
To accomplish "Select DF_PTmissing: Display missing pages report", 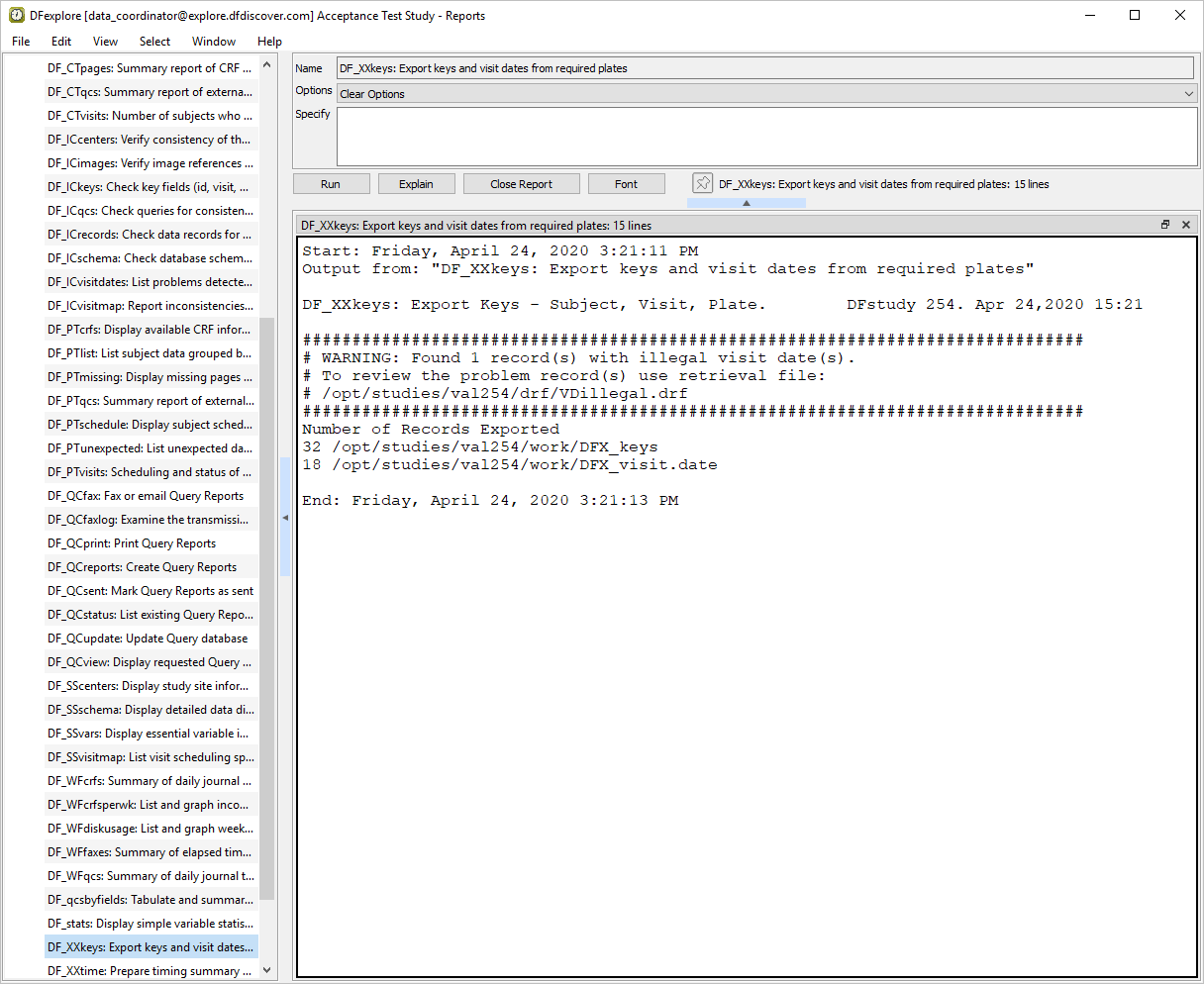I will 149,377.
